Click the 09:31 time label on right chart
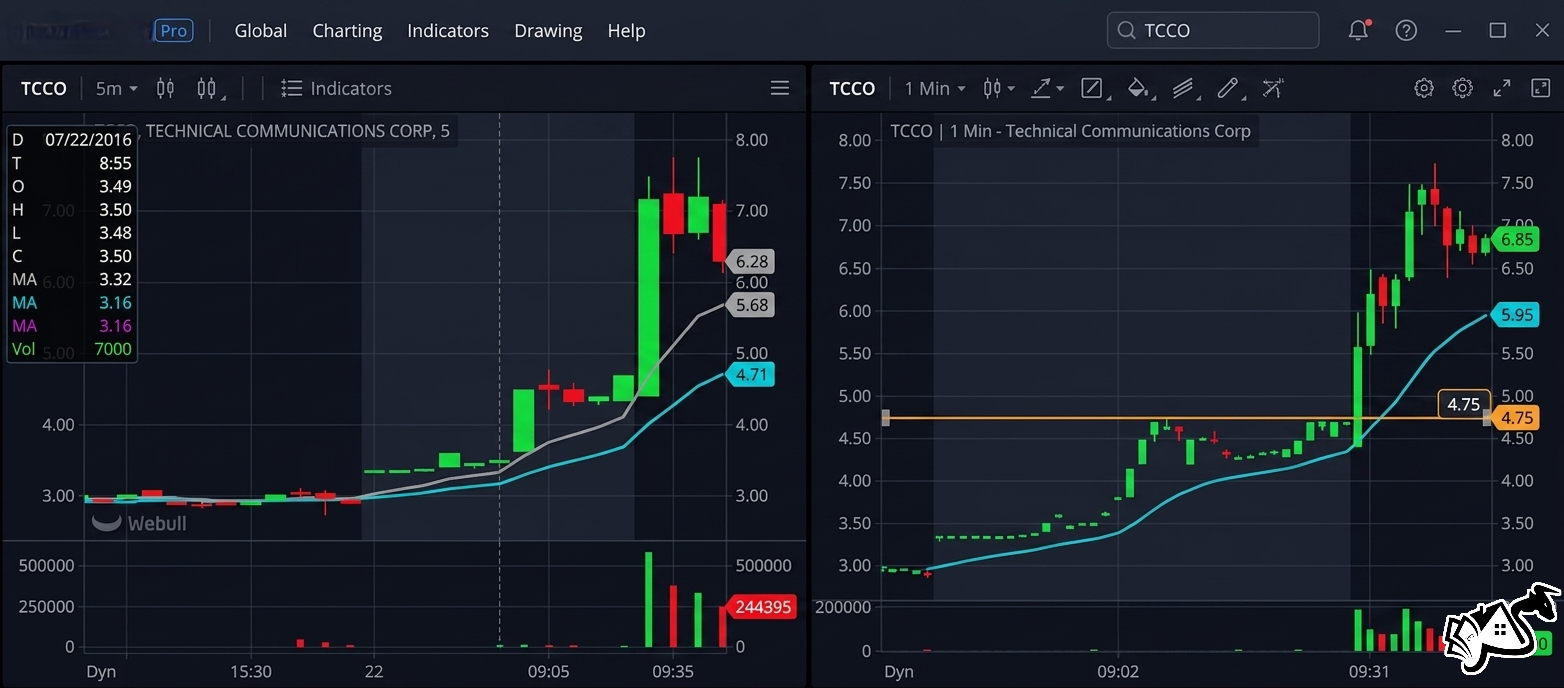The width and height of the screenshot is (1564, 688). coord(1369,671)
